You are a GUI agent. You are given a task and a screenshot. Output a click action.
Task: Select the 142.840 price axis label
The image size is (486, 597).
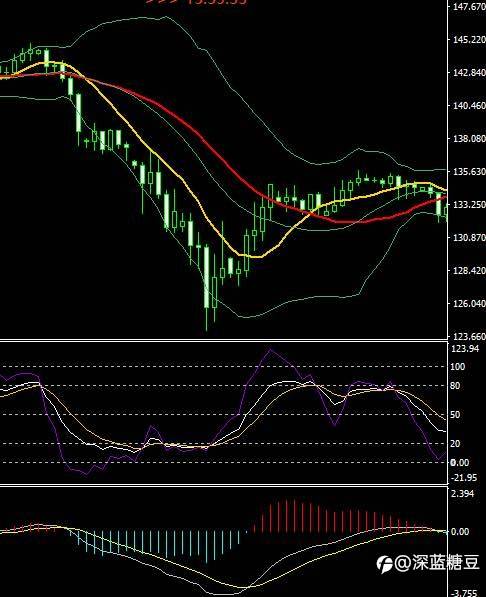pyautogui.click(x=469, y=72)
